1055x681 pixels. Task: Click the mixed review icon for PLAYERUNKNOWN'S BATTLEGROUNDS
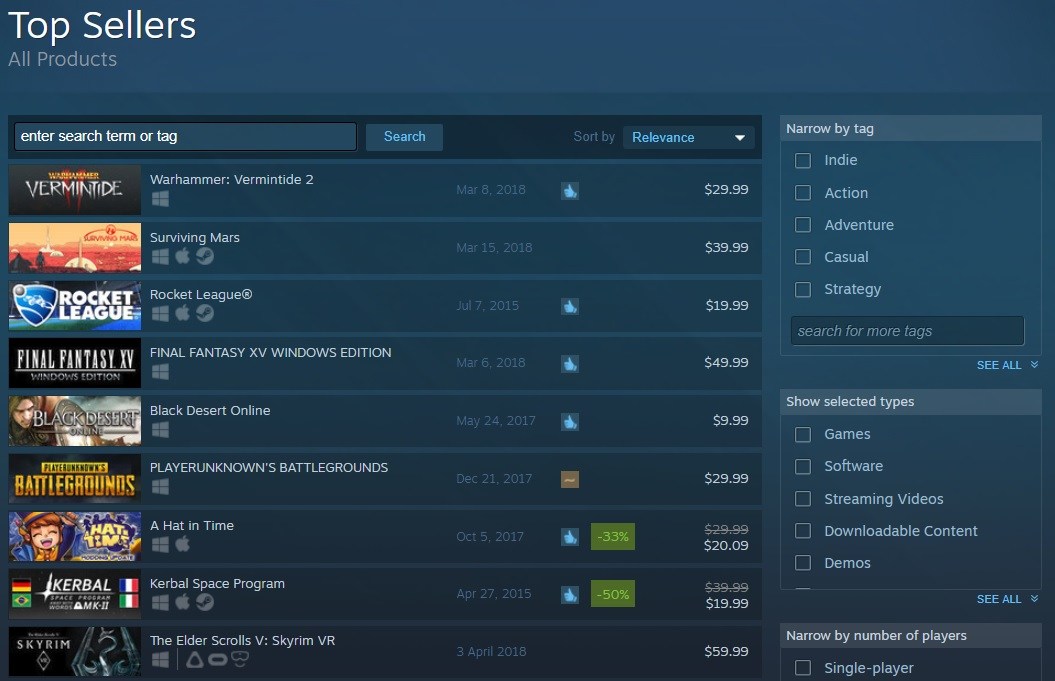[569, 479]
